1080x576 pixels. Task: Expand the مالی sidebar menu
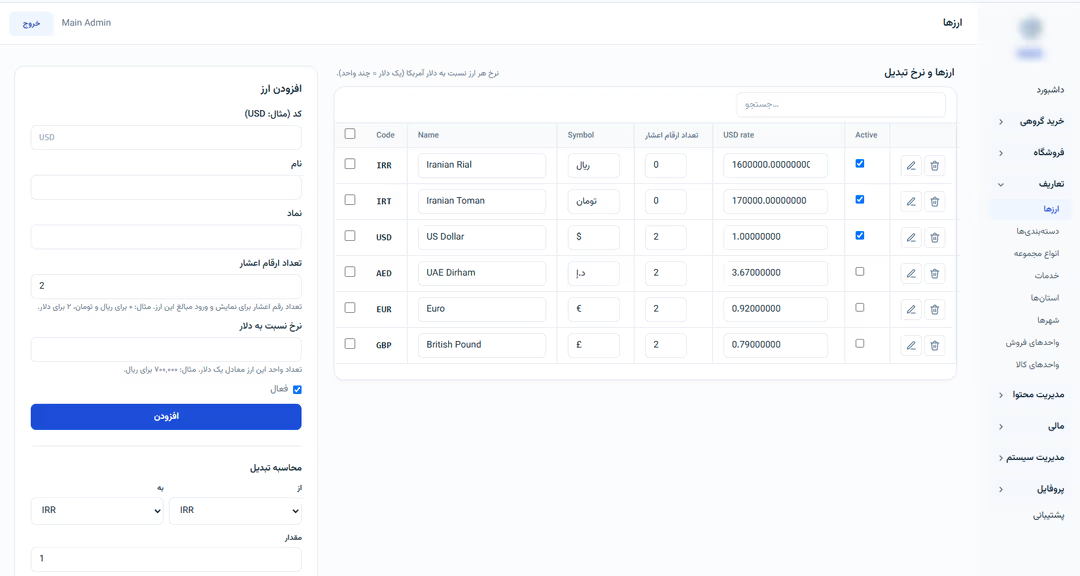click(1032, 426)
